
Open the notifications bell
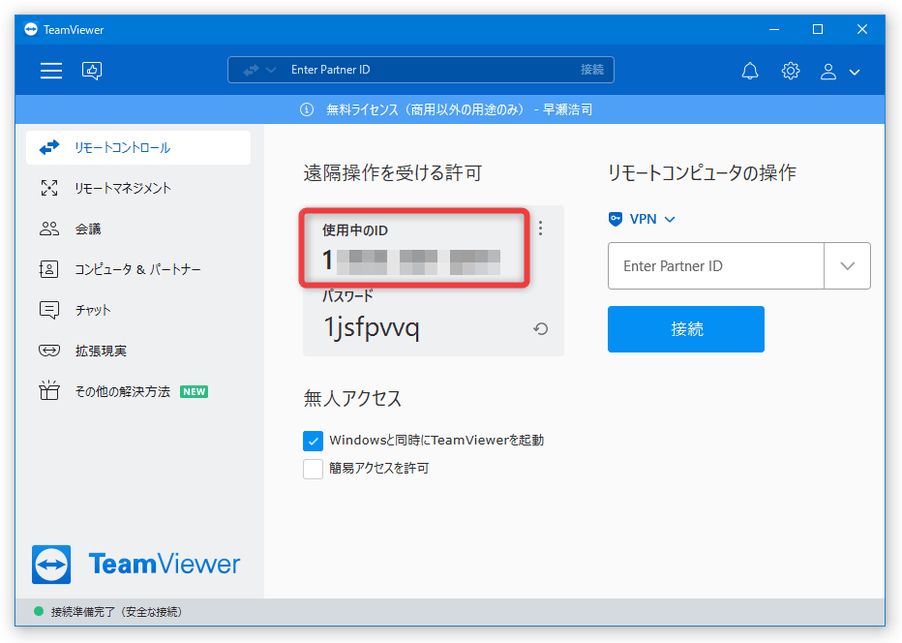pos(750,71)
